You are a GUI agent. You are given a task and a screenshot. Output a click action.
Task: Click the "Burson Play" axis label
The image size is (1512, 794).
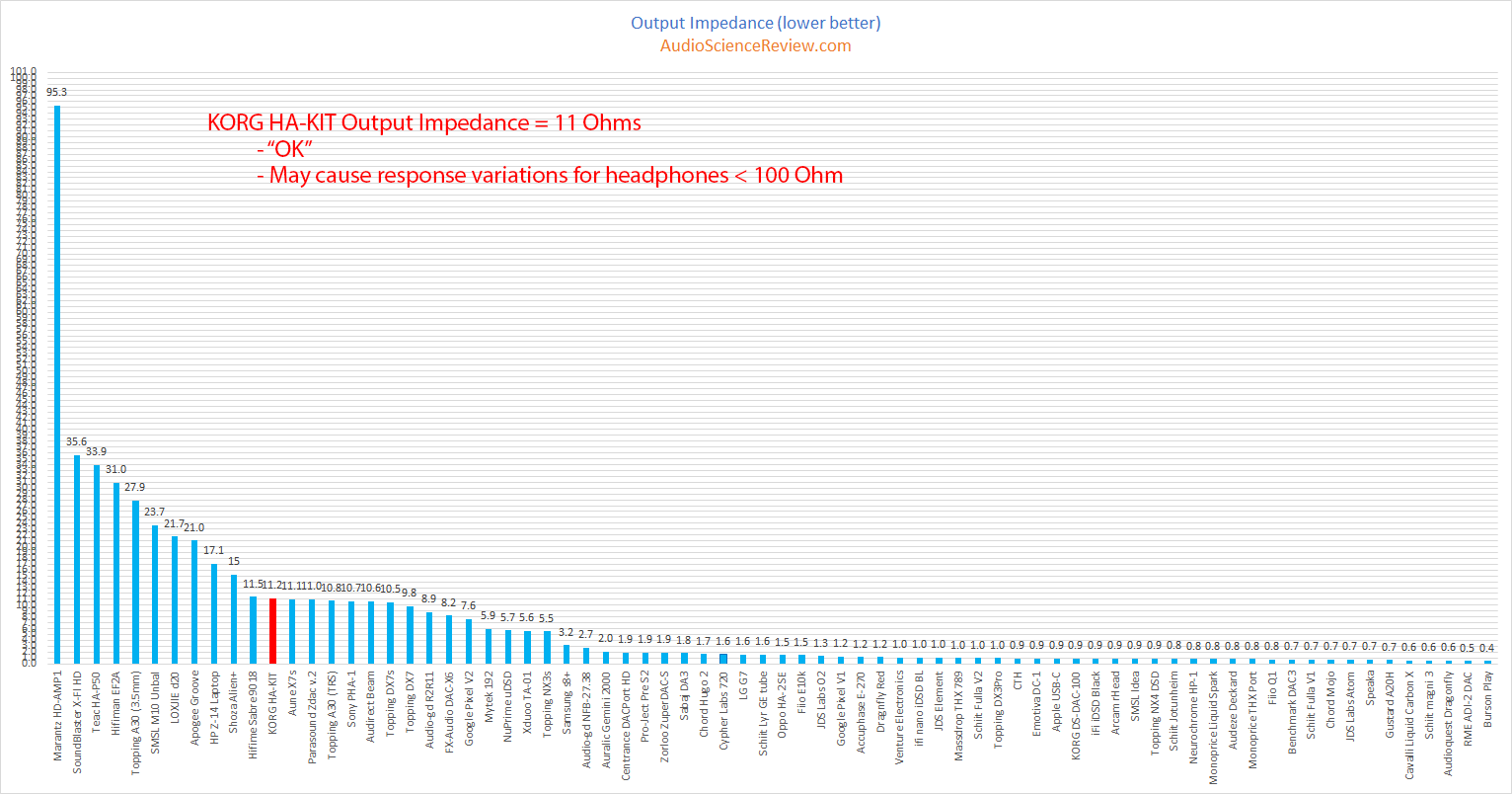[x=1490, y=700]
